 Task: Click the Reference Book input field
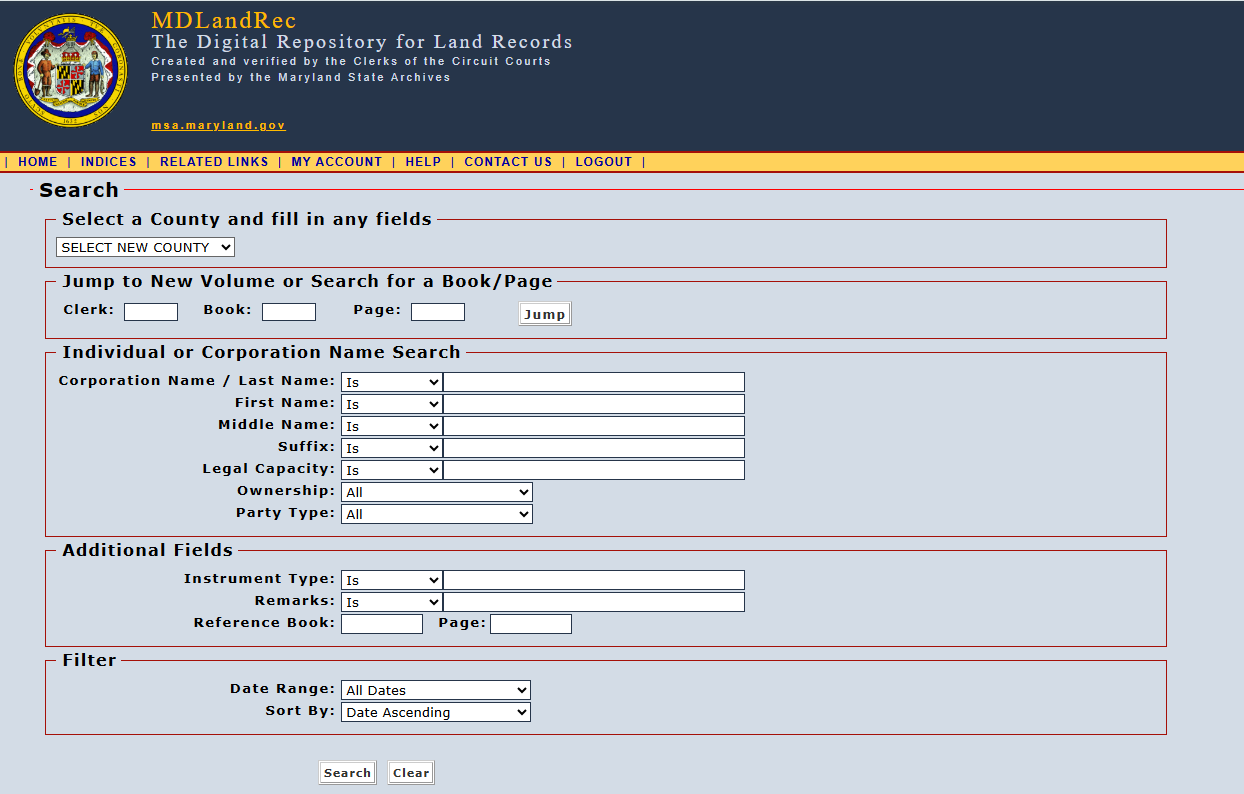tap(382, 624)
